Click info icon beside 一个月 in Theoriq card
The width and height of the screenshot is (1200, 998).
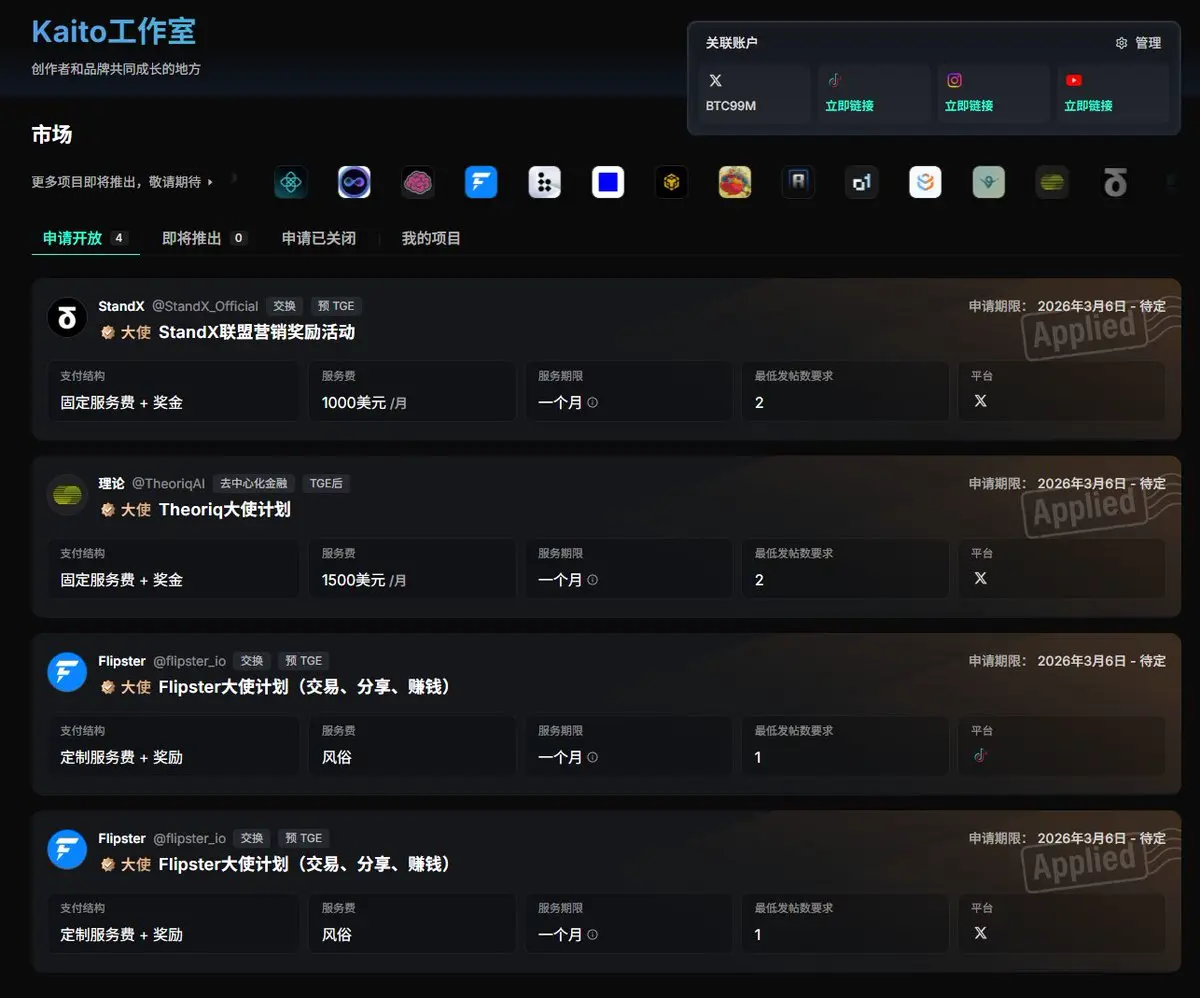pos(593,580)
